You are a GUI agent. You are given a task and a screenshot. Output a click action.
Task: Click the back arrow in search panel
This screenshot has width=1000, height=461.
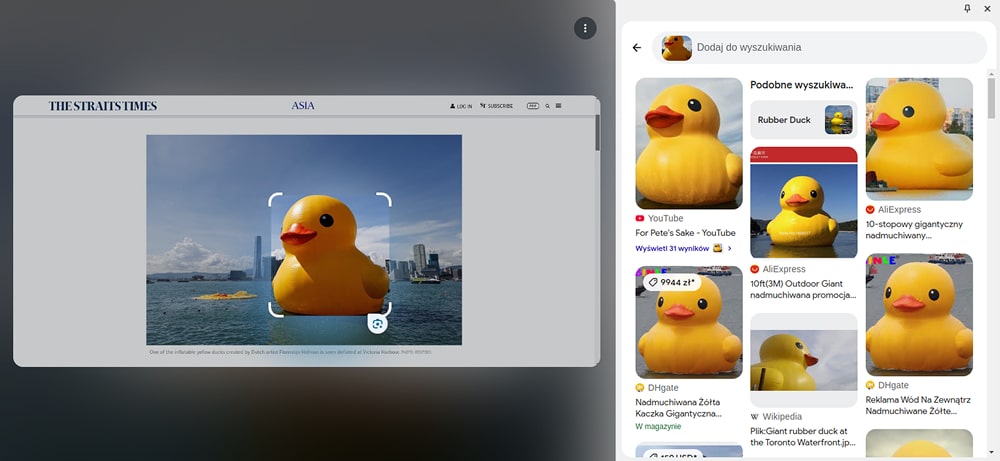click(x=637, y=48)
